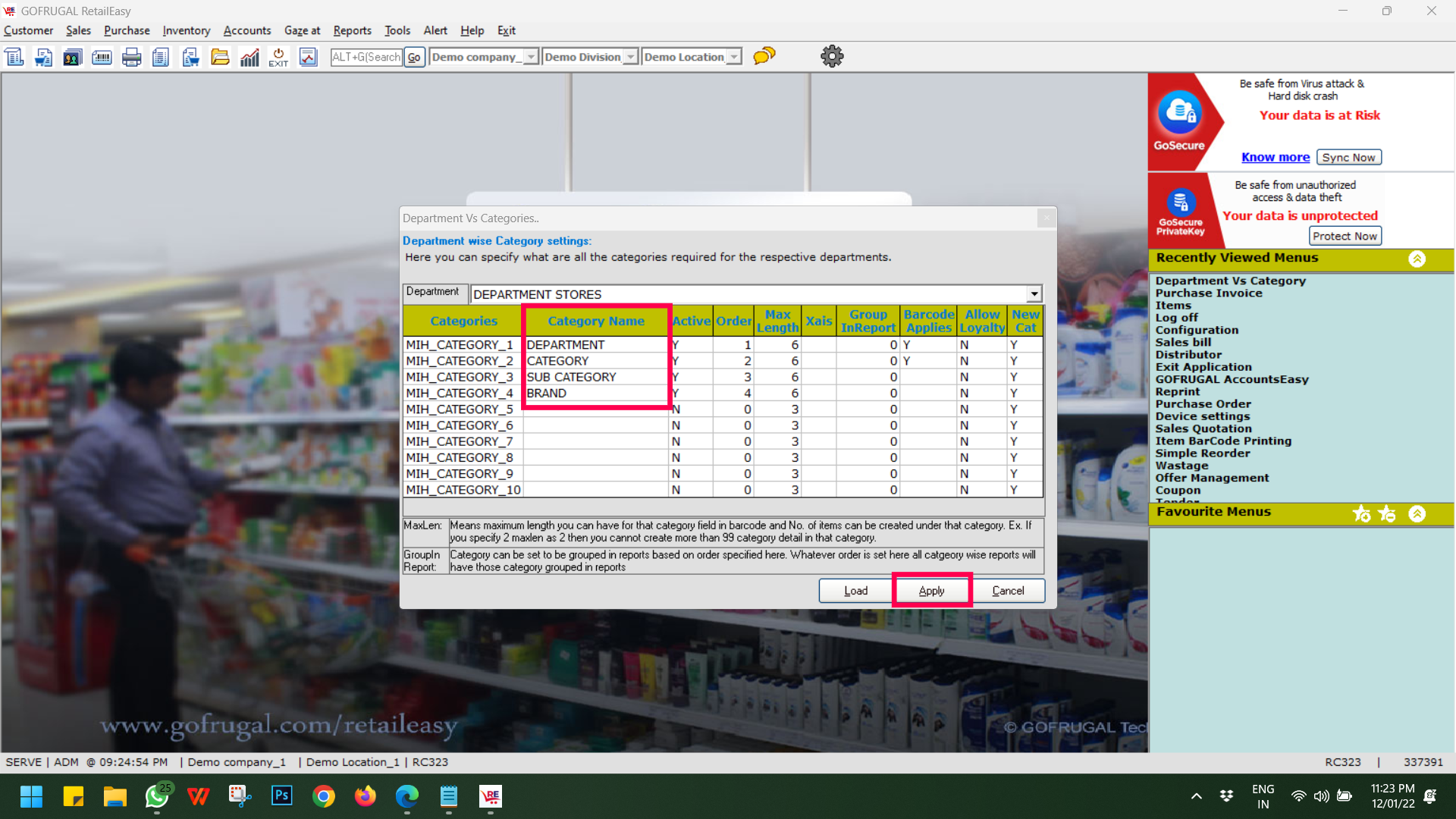Click the barcode icon in toolbar
This screenshot has width=1456, height=819.
(102, 57)
